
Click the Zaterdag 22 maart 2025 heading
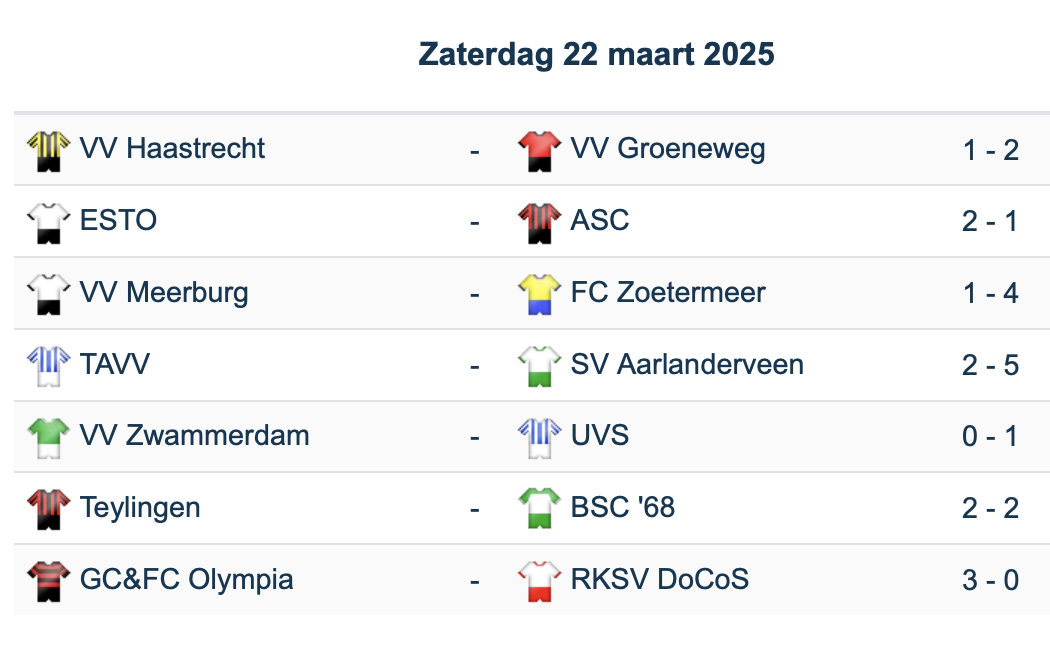tap(596, 54)
